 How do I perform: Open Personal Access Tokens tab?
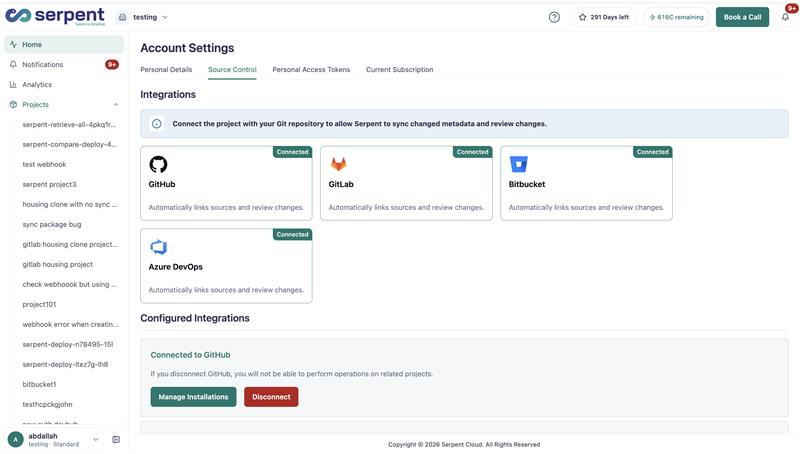coord(311,69)
